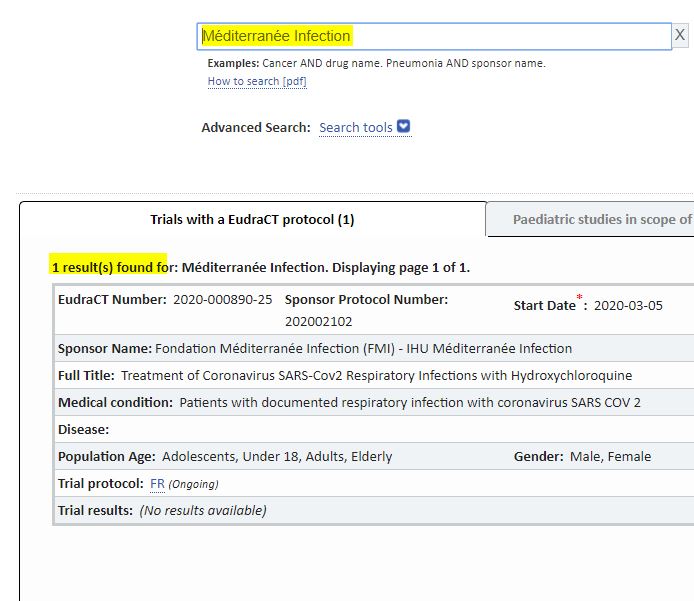Clear the search box with X button
The height and width of the screenshot is (601, 694).
pyautogui.click(x=679, y=35)
